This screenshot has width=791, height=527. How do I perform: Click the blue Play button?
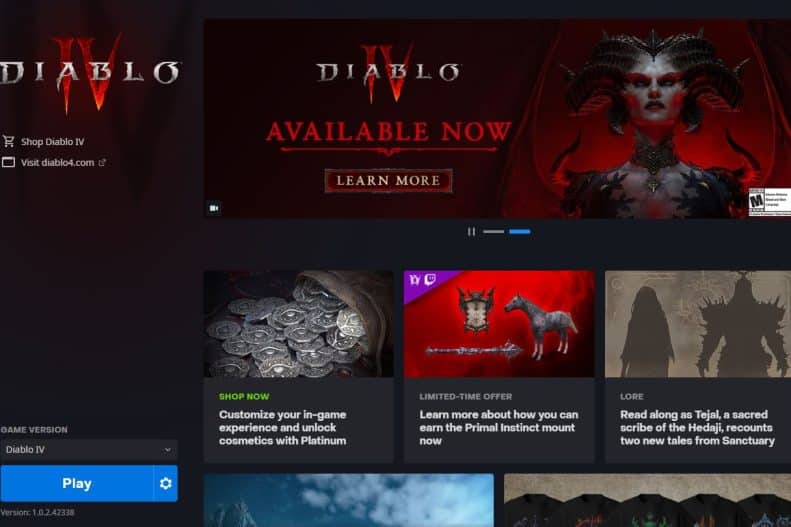pos(77,484)
